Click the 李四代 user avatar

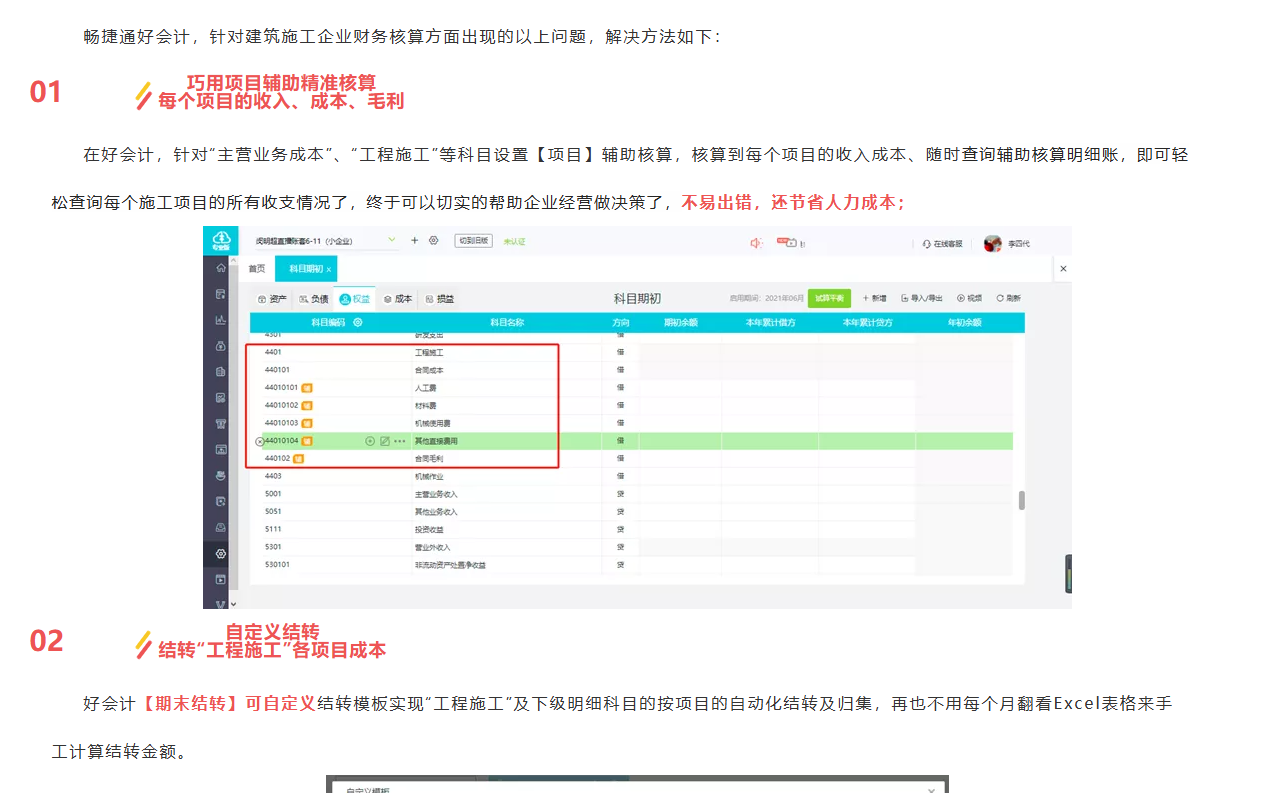click(x=992, y=243)
